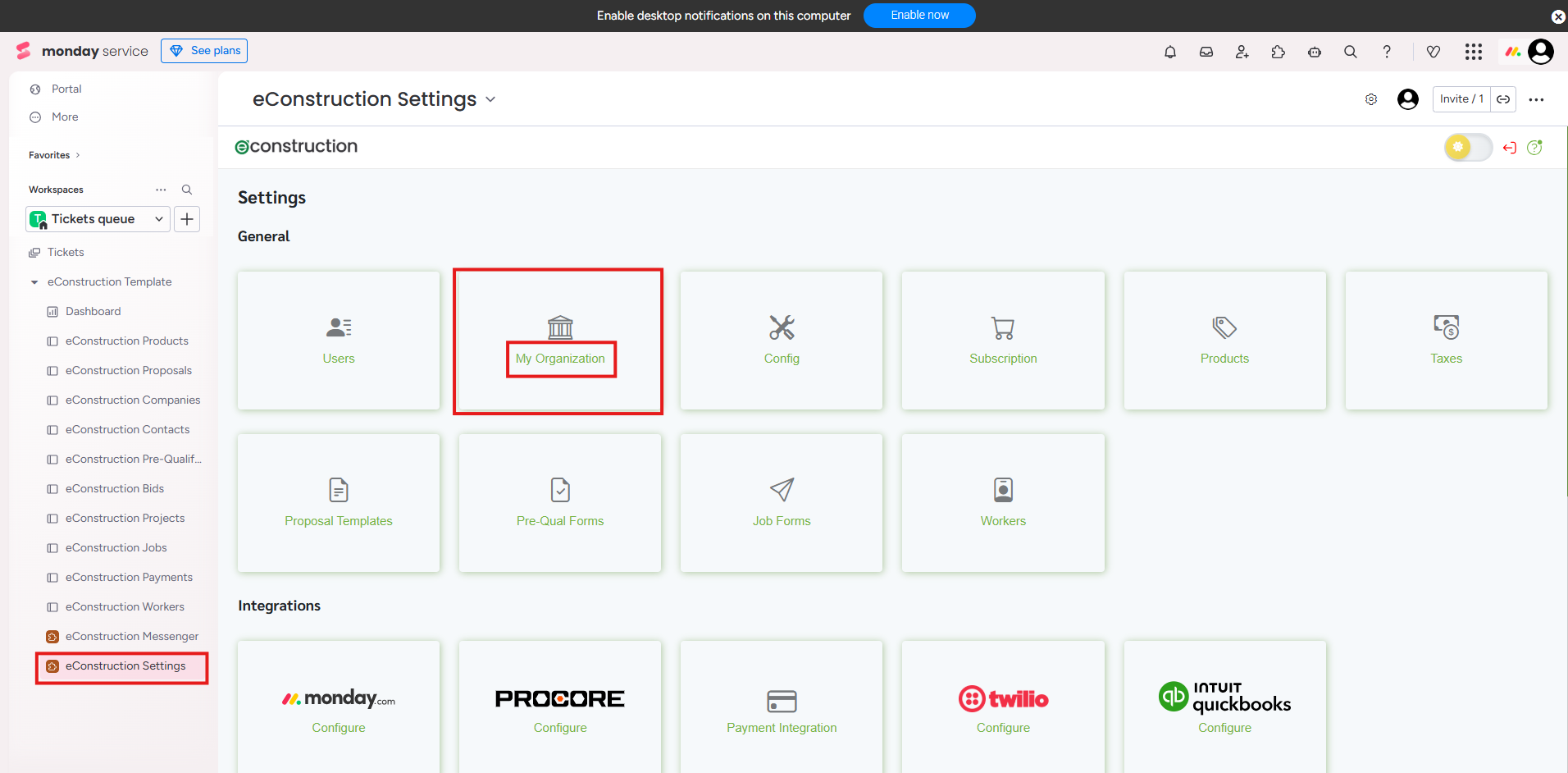Image resolution: width=1568 pixels, height=773 pixels.
Task: Collapse the eConstruction Template folder
Action: click(x=34, y=282)
